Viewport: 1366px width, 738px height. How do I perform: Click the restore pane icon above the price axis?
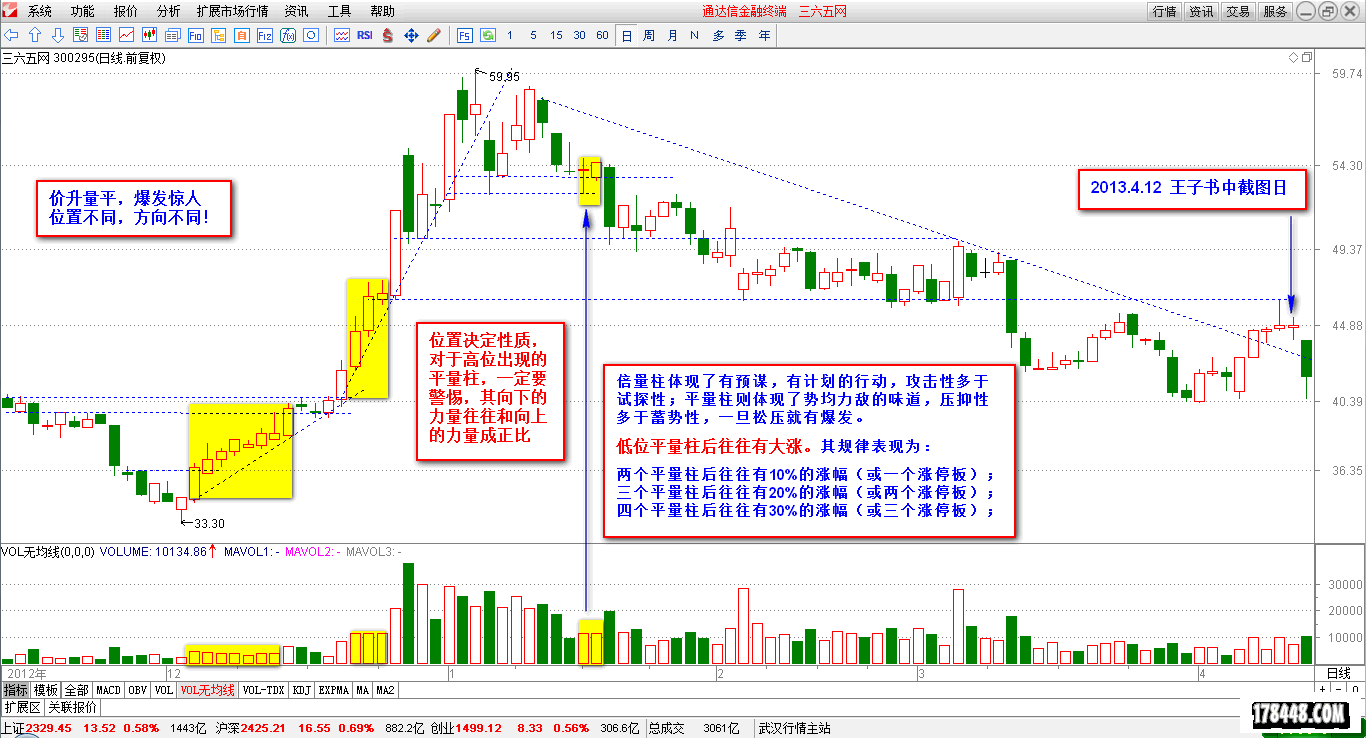coord(1309,58)
